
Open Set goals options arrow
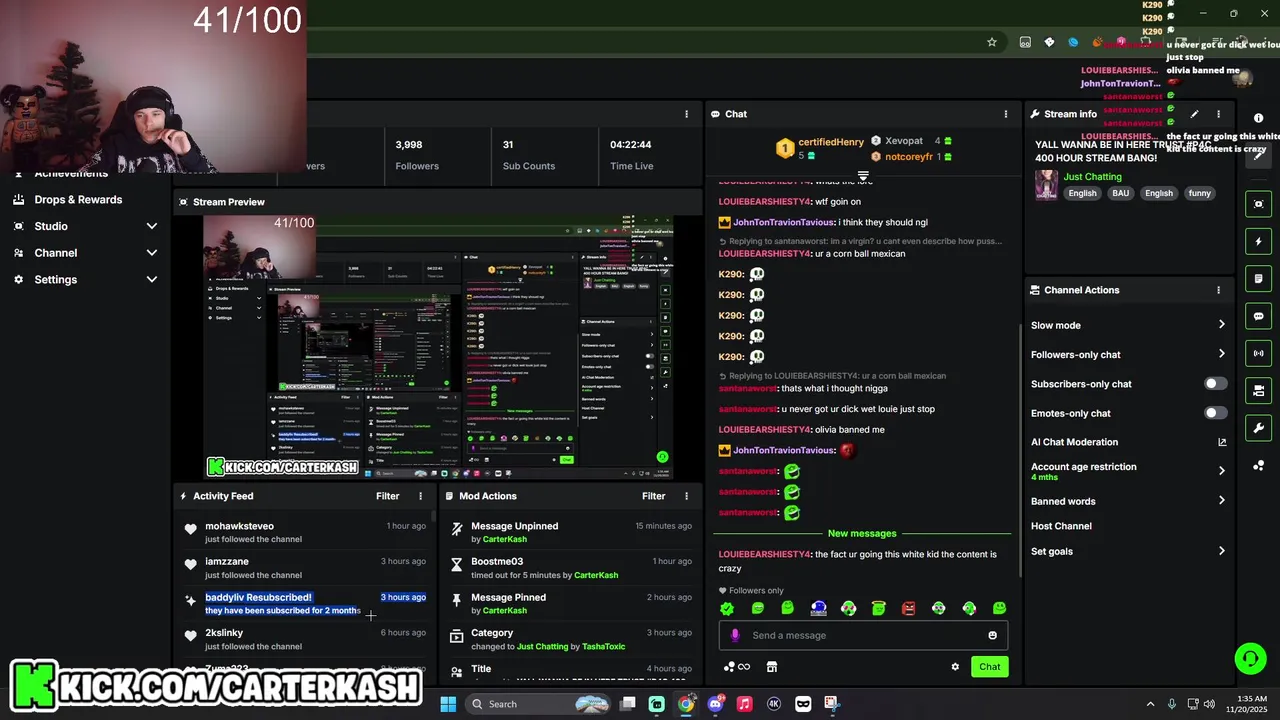[x=1221, y=551]
